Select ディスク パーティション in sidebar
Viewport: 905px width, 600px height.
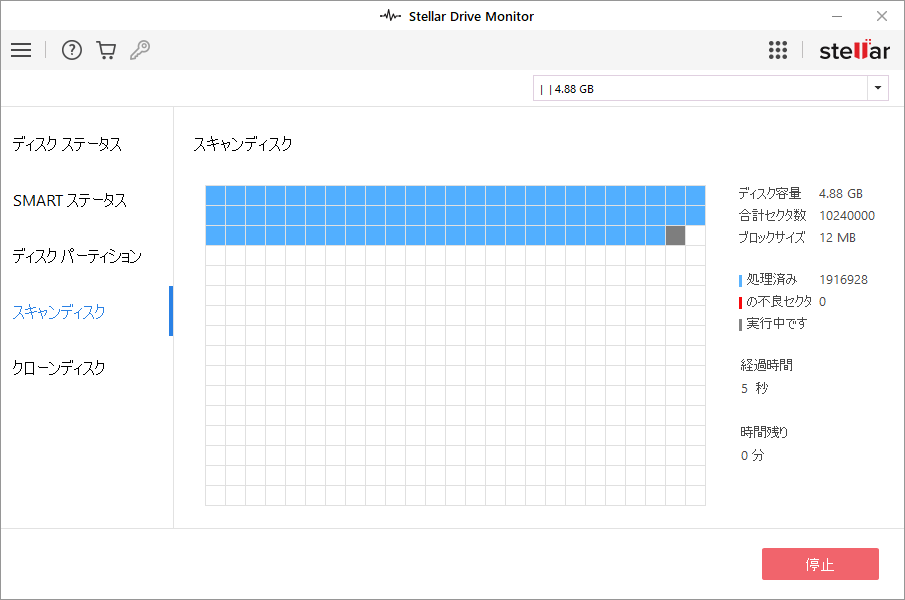tap(77, 256)
